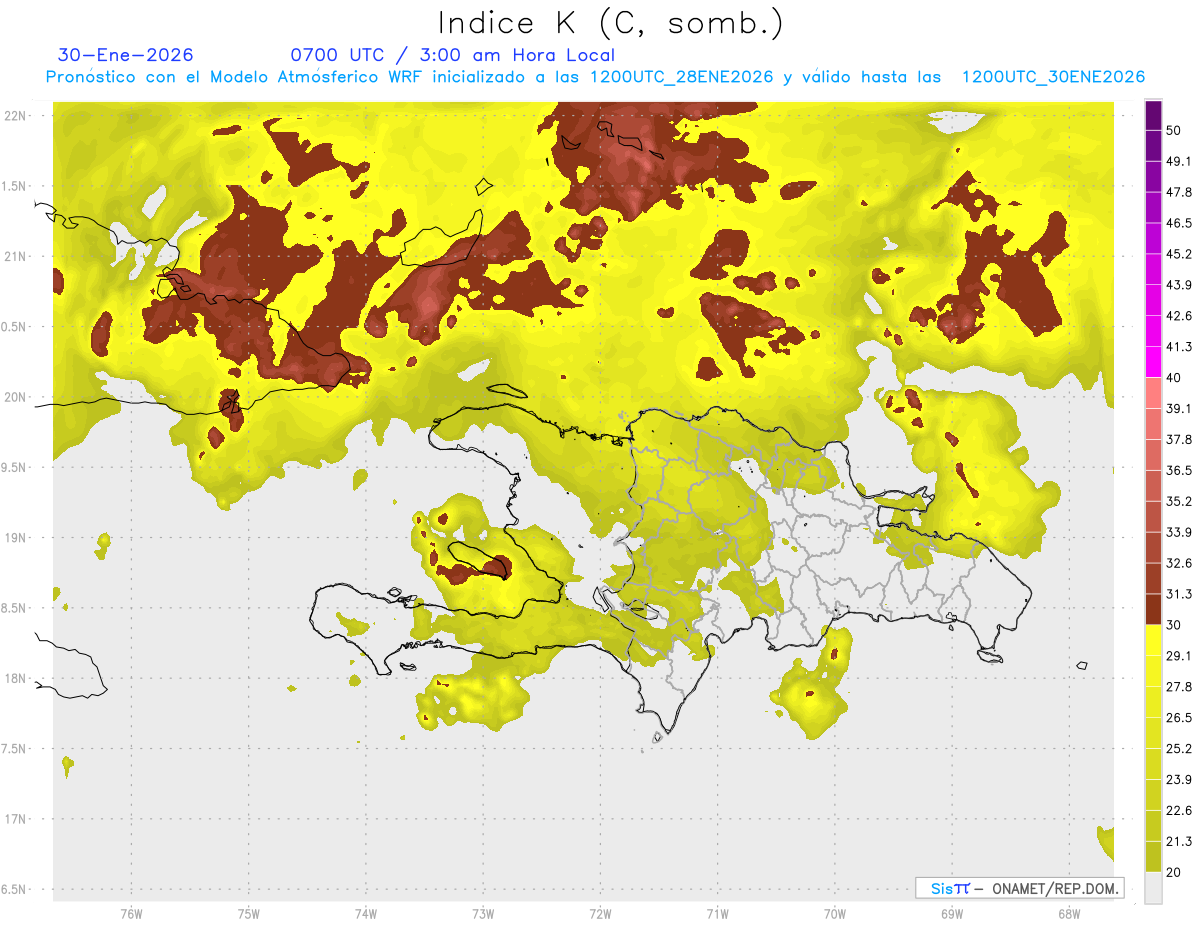Image resolution: width=1200 pixels, height=927 pixels.
Task: Select the '21N' latitude axis label
Action: 17,256
